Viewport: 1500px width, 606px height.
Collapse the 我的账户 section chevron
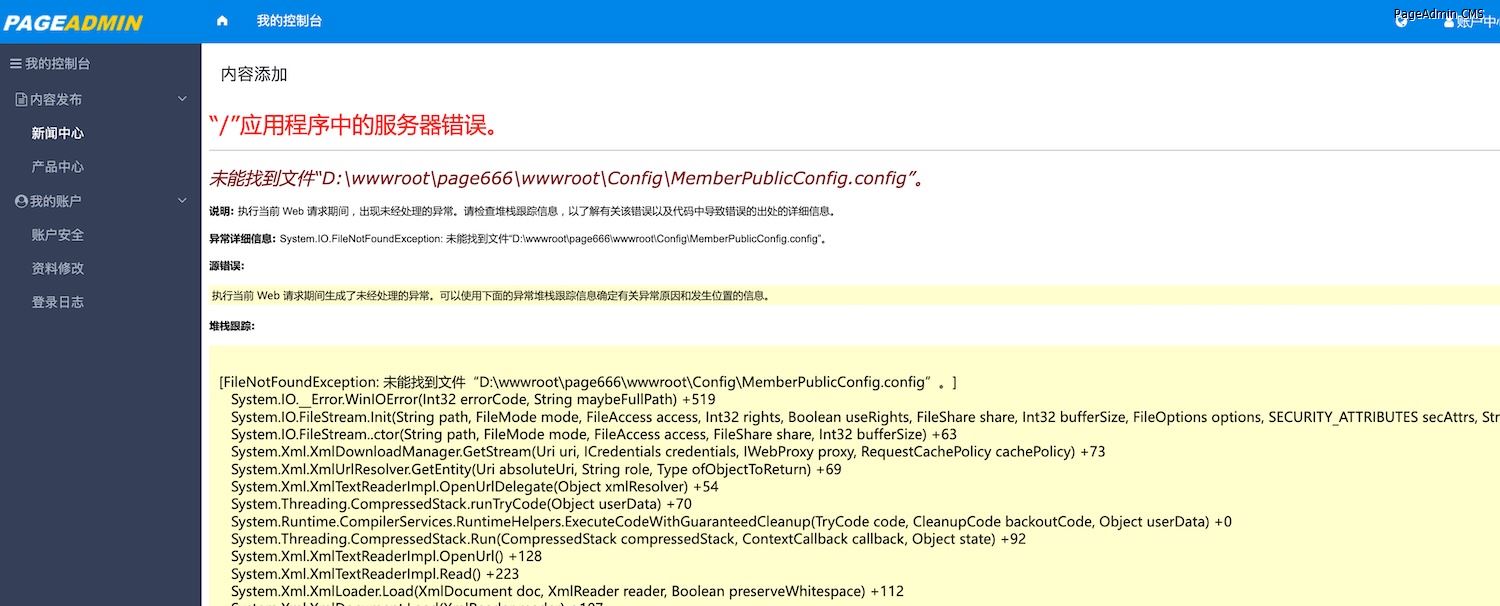[182, 201]
